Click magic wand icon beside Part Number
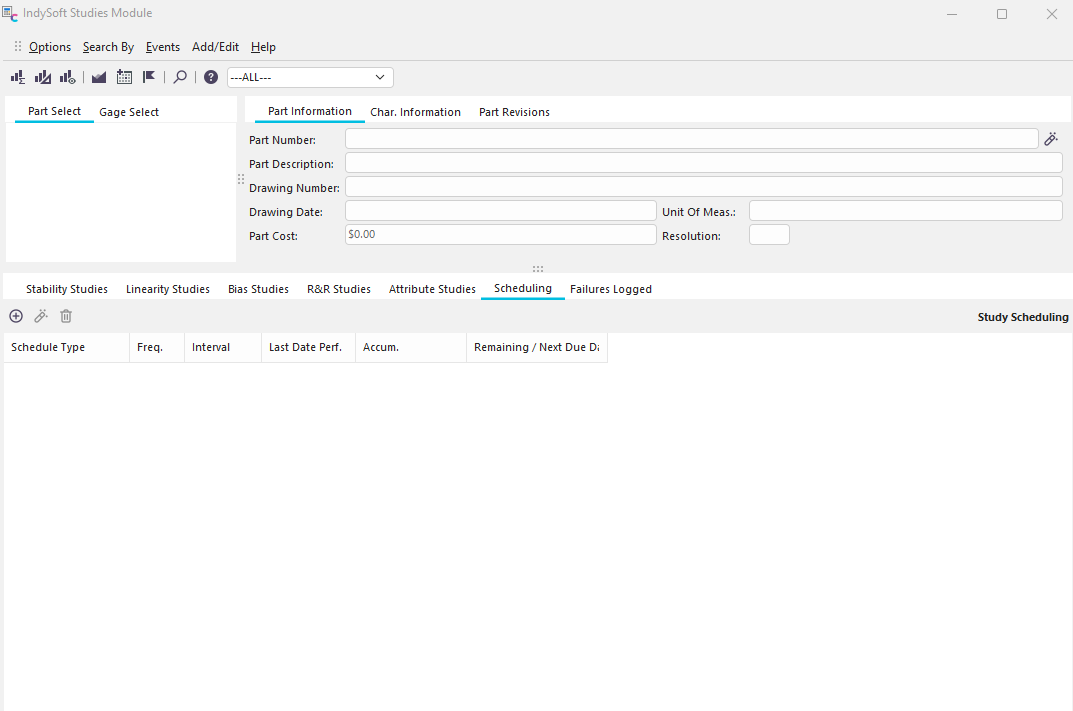This screenshot has width=1073, height=711. (x=1051, y=139)
